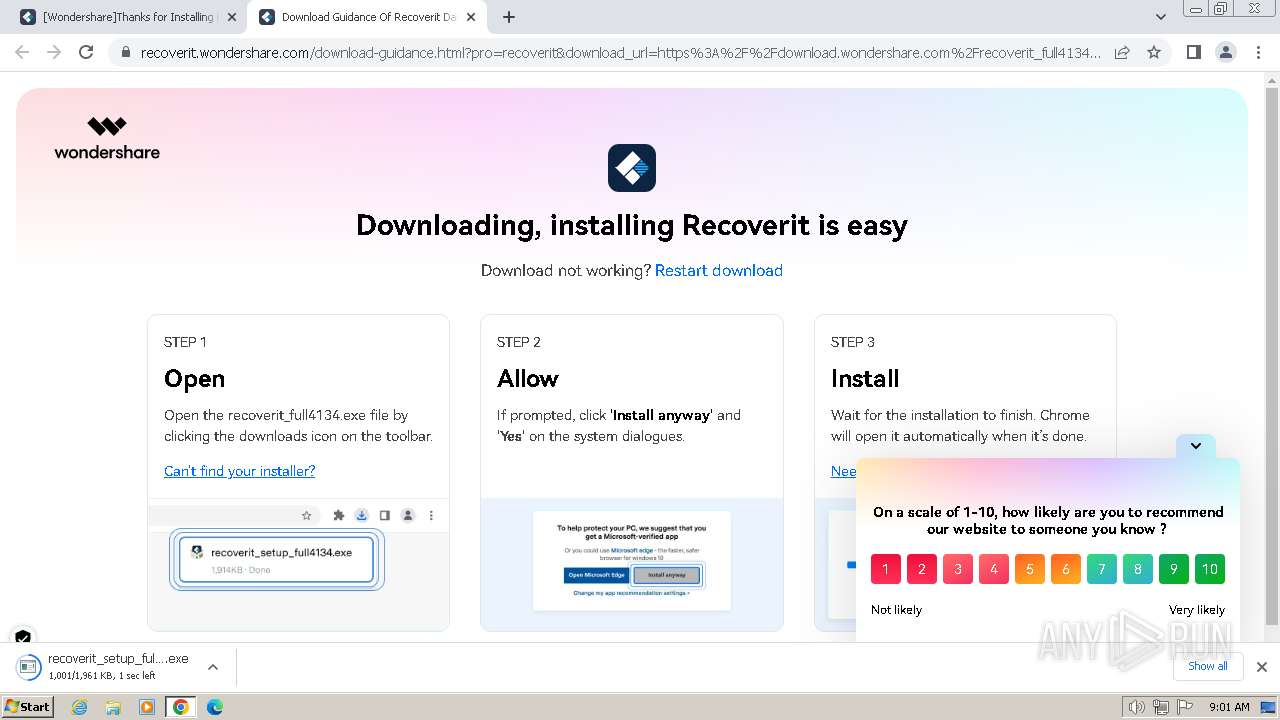Click the Step 1 downloads illustration
Screen dimensions: 1280x720
(x=298, y=565)
